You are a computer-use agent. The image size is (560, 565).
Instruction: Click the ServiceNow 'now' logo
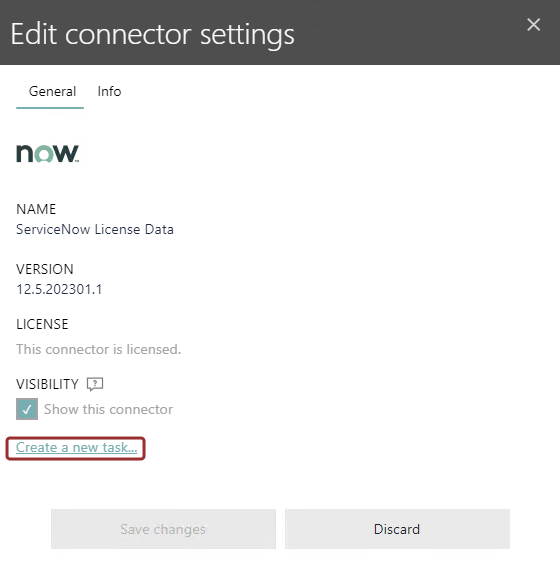pos(48,153)
